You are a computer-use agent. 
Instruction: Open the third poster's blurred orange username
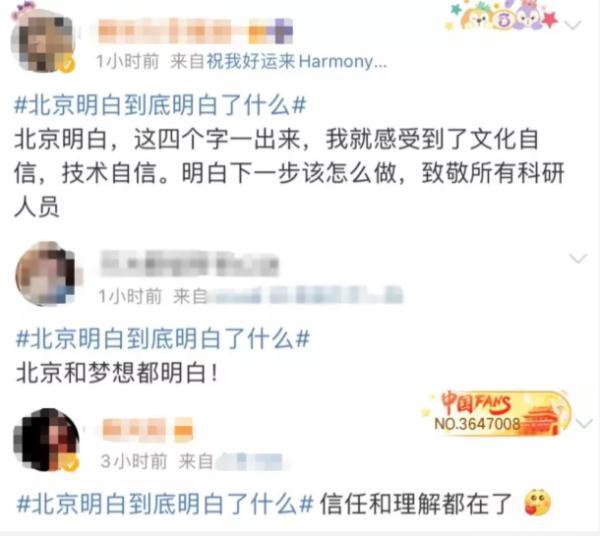tap(148, 428)
